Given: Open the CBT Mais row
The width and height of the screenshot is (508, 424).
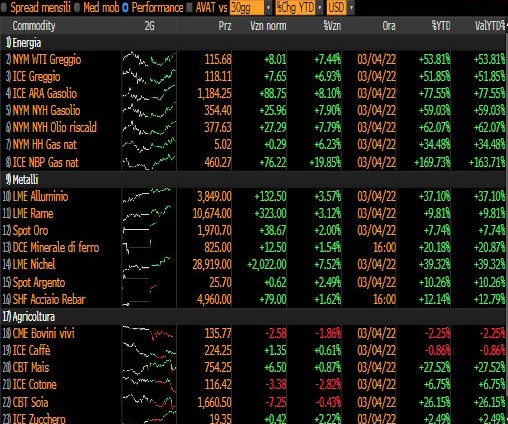Looking at the screenshot, I should tap(254, 367).
